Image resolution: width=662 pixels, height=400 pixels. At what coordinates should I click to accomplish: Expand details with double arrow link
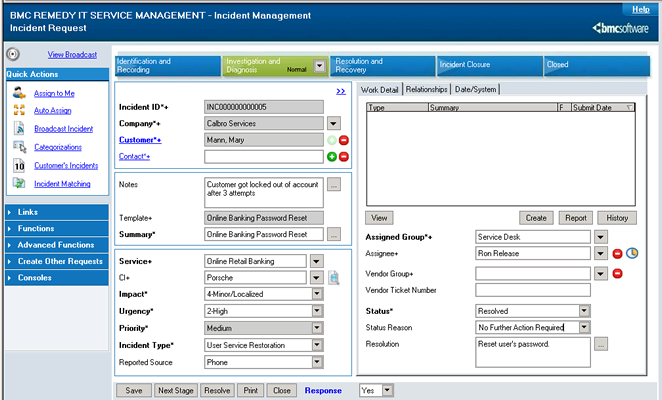point(341,91)
